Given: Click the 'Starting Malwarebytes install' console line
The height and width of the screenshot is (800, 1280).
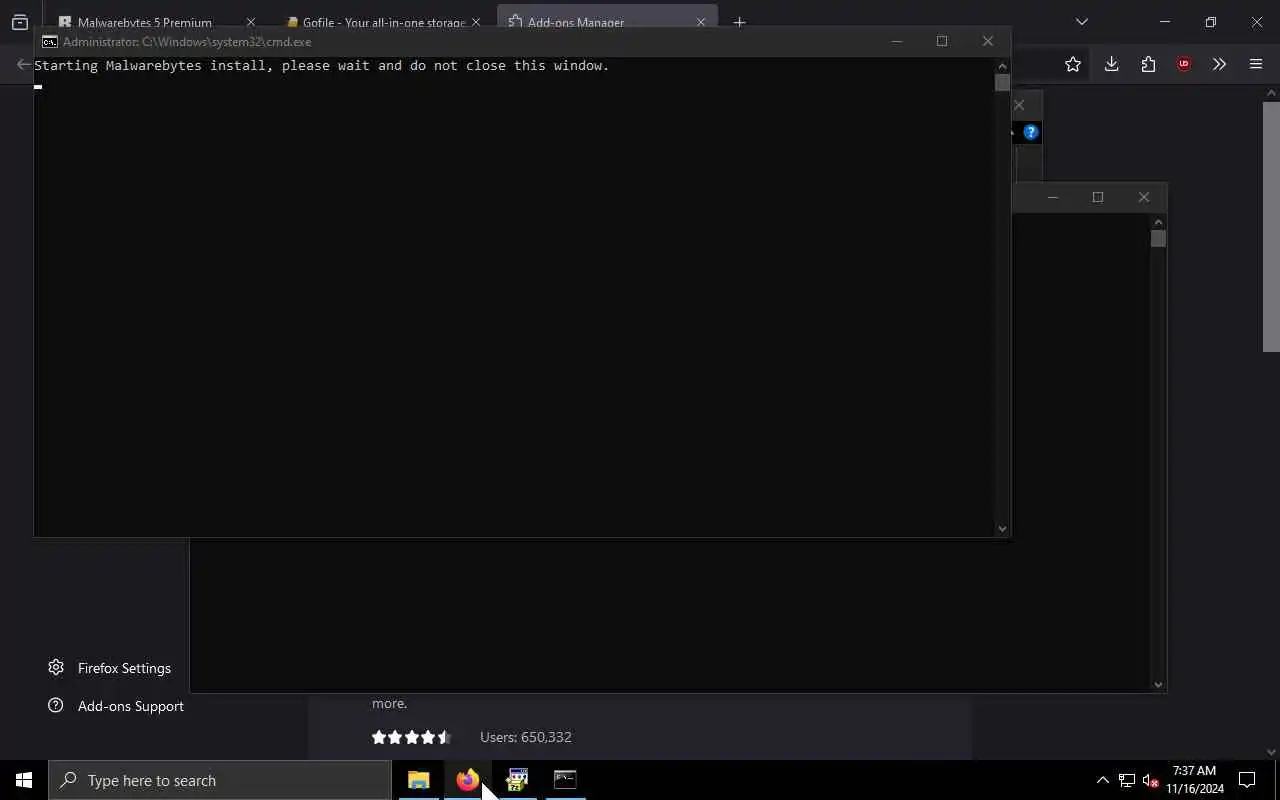Looking at the screenshot, I should click(x=322, y=66).
